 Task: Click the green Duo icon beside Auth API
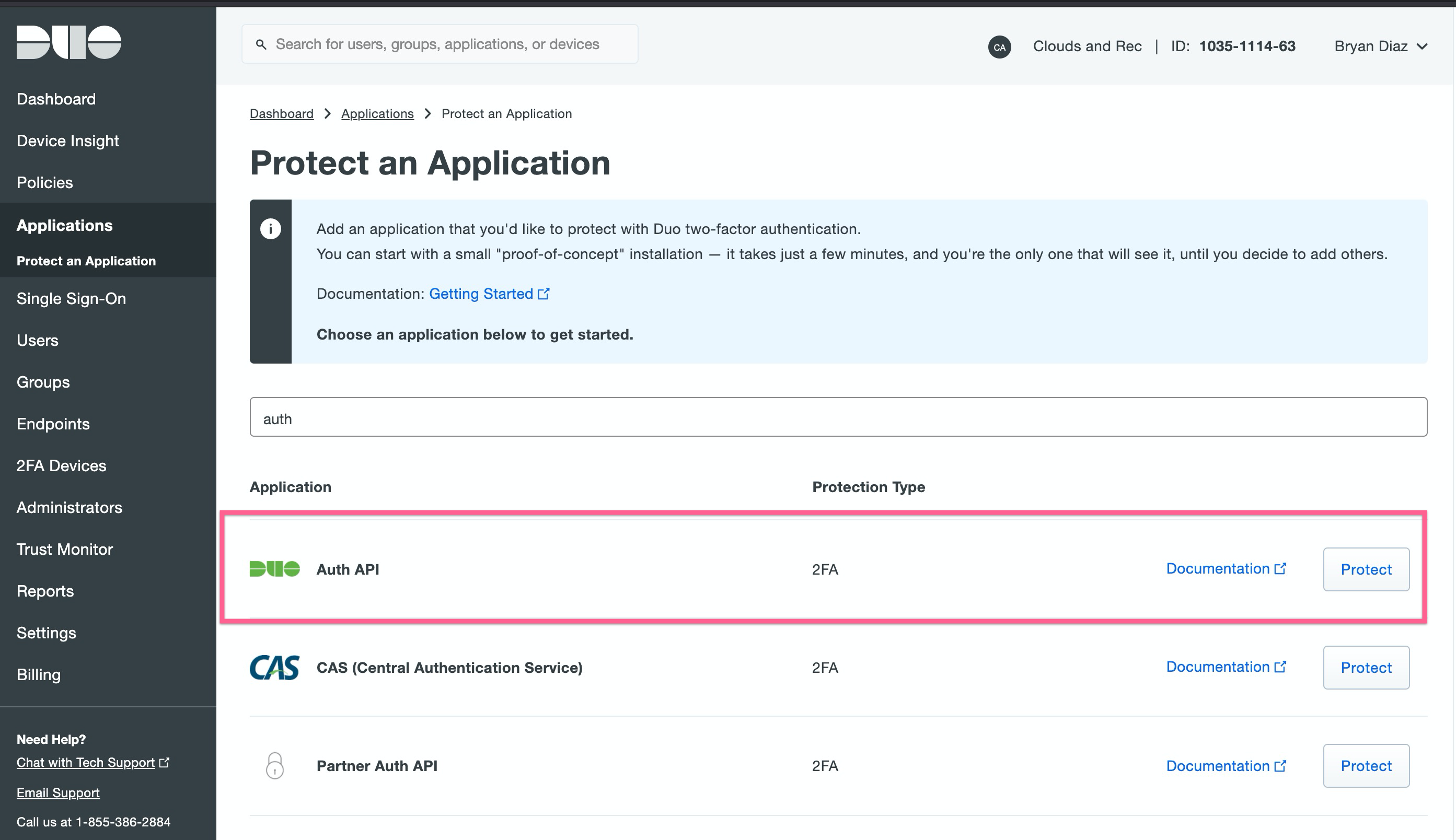[275, 569]
